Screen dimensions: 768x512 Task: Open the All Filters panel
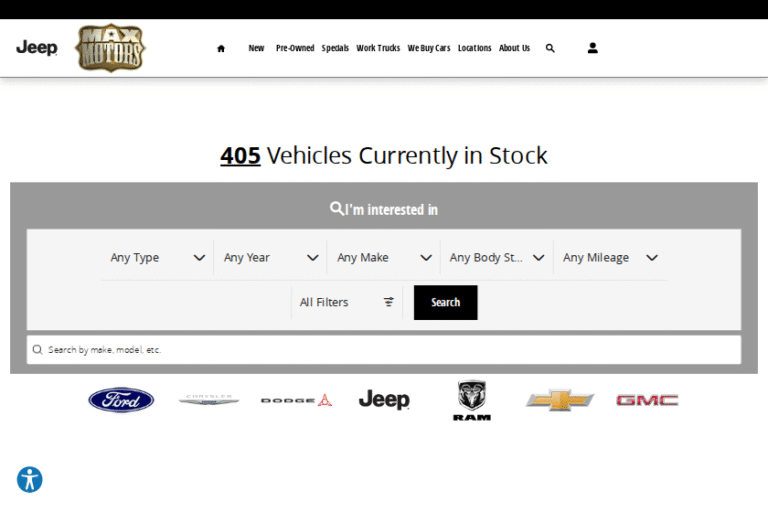[x=346, y=302]
